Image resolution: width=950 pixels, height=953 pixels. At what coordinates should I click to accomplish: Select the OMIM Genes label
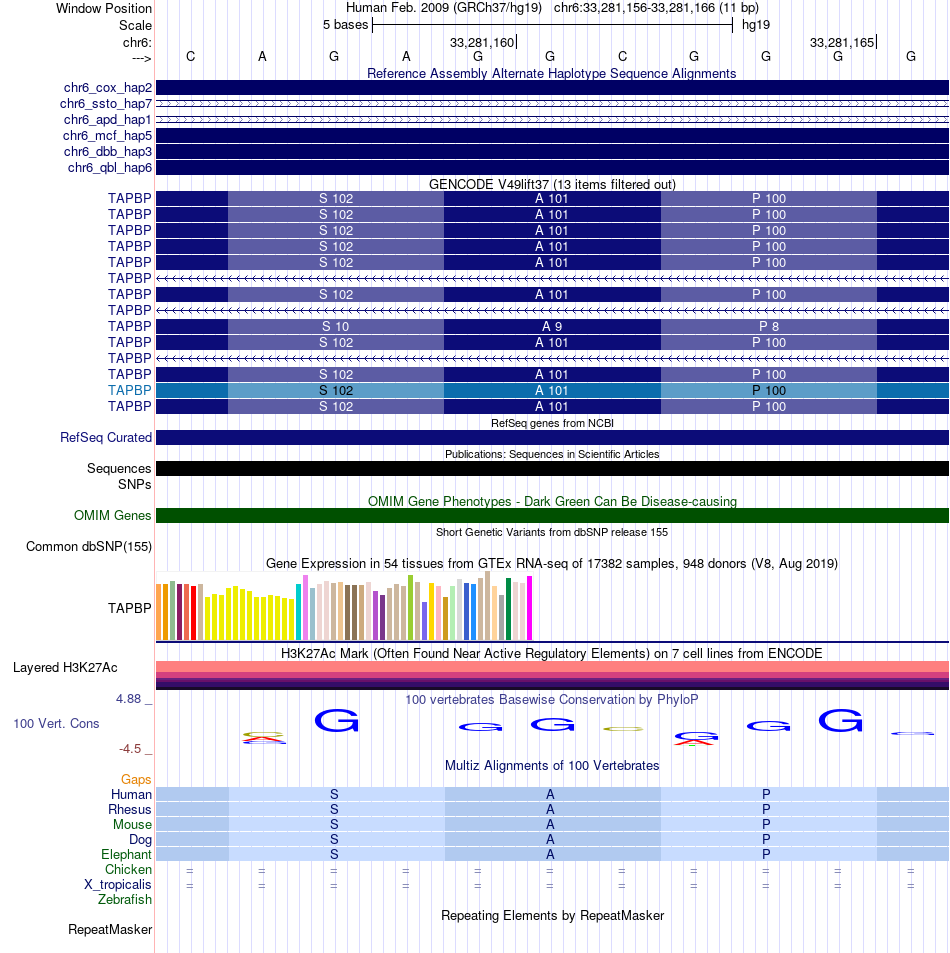(x=112, y=515)
